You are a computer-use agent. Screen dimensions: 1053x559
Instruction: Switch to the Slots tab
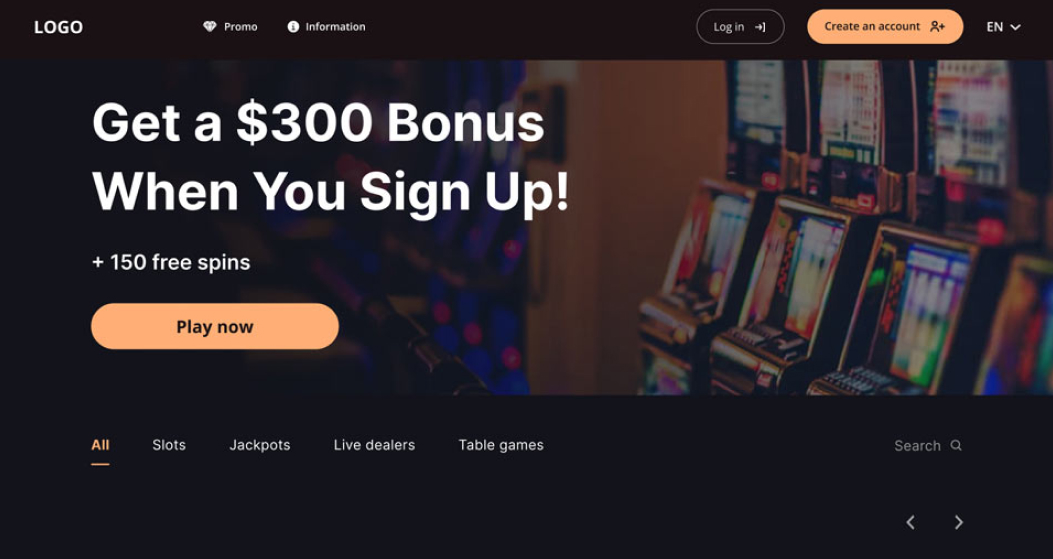tap(169, 445)
